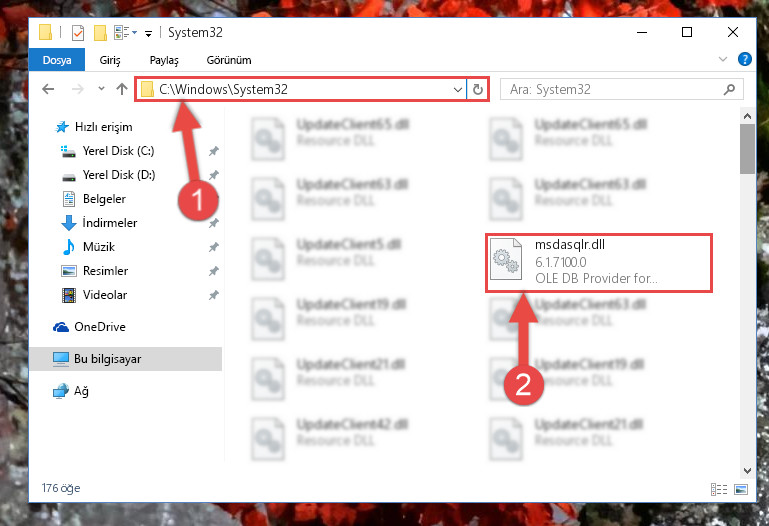This screenshot has height=526, width=769.
Task: Click New folder icon in title bar
Action: pyautogui.click(x=100, y=33)
